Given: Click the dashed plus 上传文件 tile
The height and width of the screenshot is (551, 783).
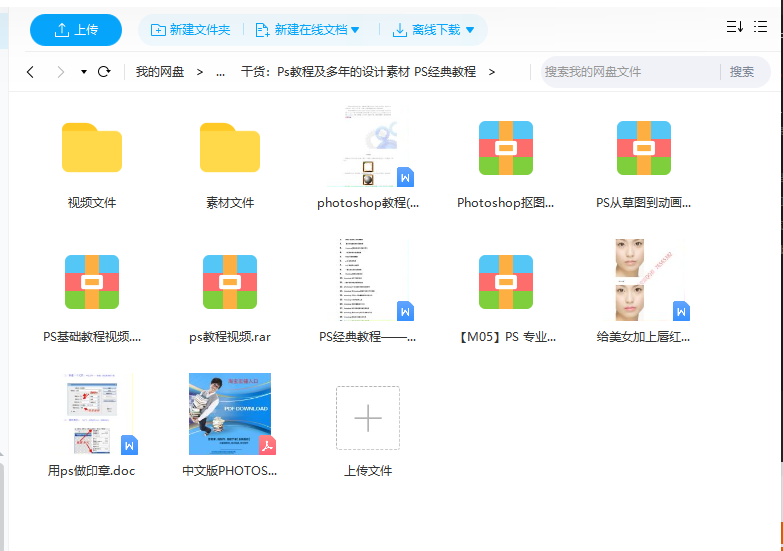Looking at the screenshot, I should click(368, 418).
